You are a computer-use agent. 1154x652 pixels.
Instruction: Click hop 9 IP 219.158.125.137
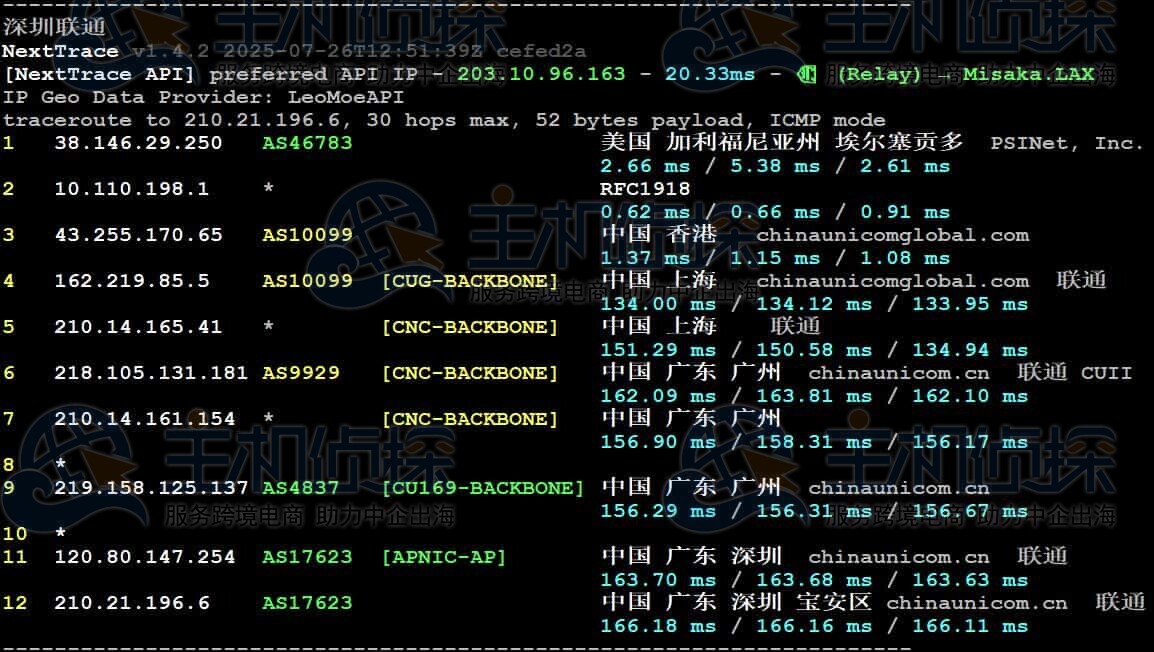151,488
